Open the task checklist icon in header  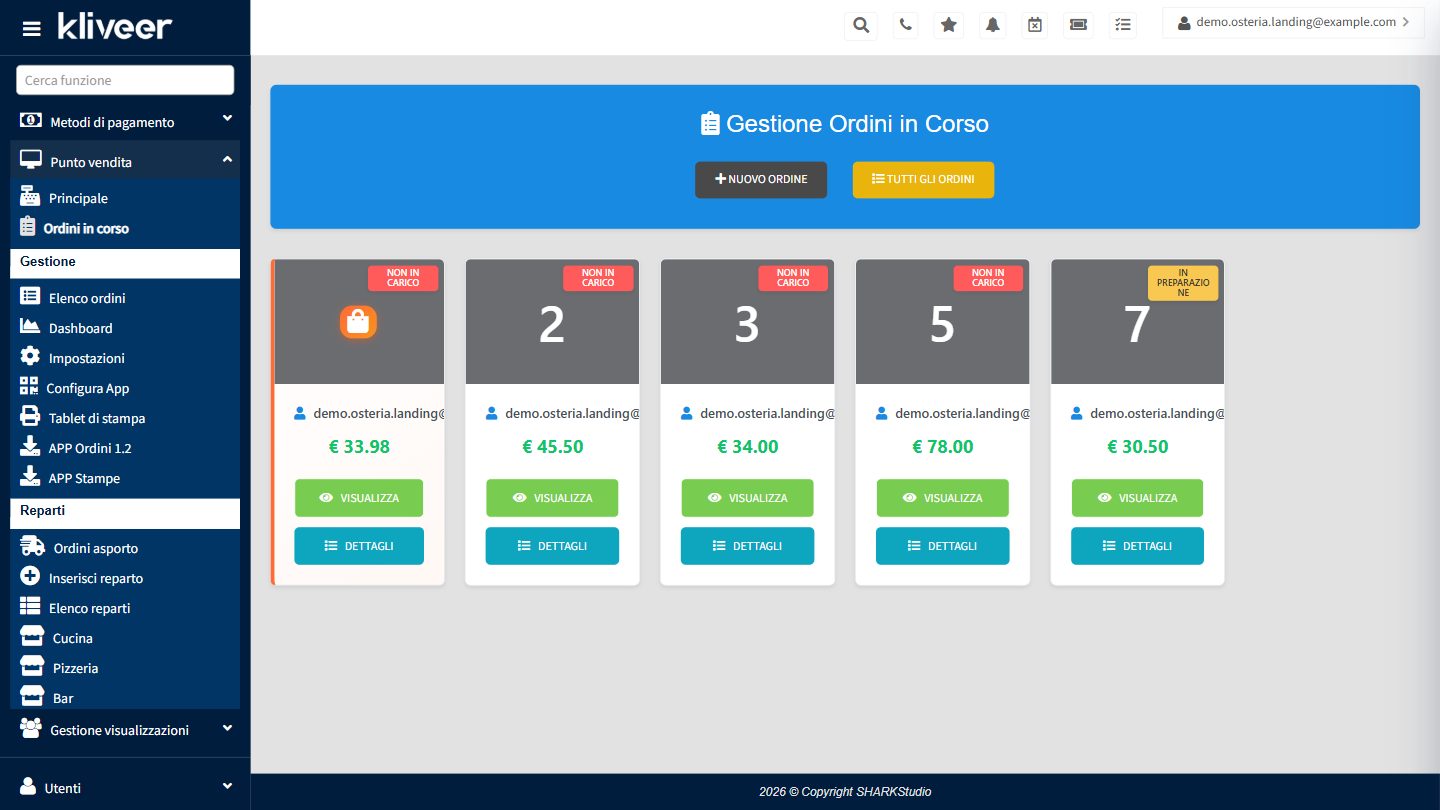(1123, 25)
